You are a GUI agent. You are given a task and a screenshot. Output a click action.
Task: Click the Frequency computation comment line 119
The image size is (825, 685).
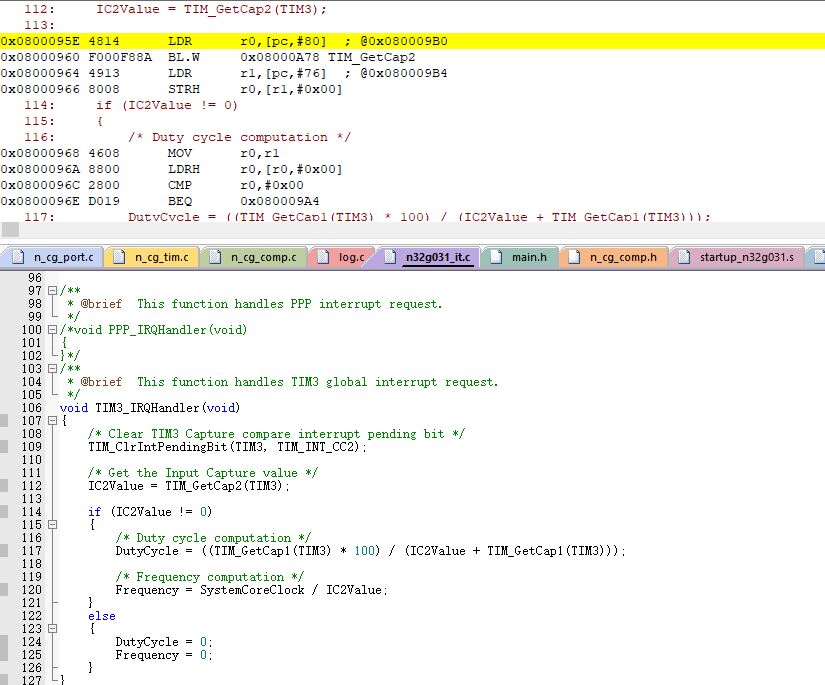[x=209, y=577]
